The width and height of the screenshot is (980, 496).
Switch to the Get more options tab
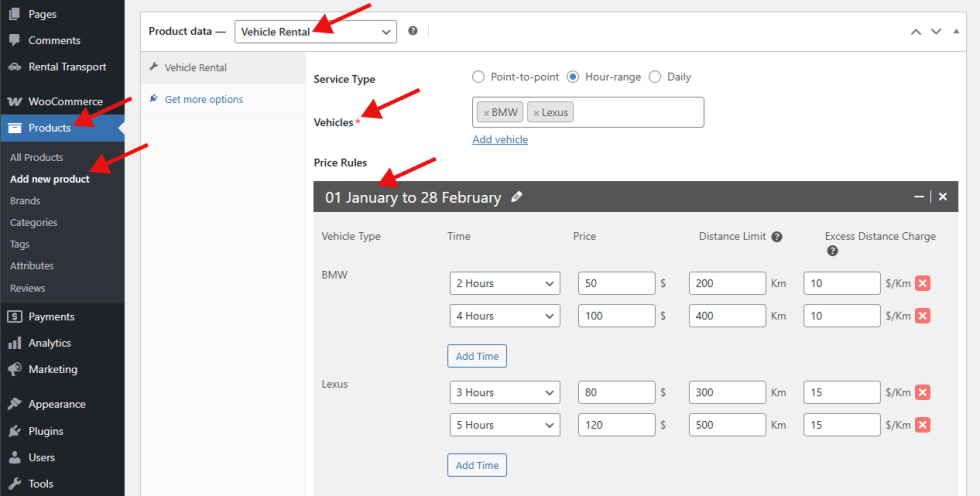point(203,99)
